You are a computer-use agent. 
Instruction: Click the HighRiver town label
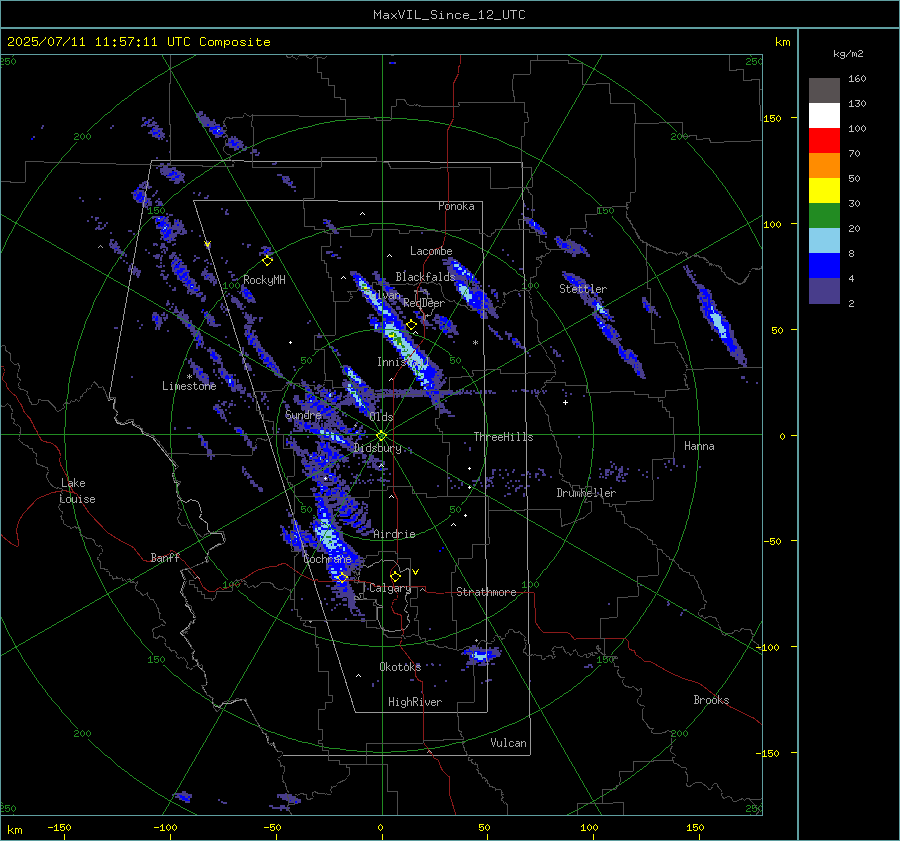coord(415,702)
